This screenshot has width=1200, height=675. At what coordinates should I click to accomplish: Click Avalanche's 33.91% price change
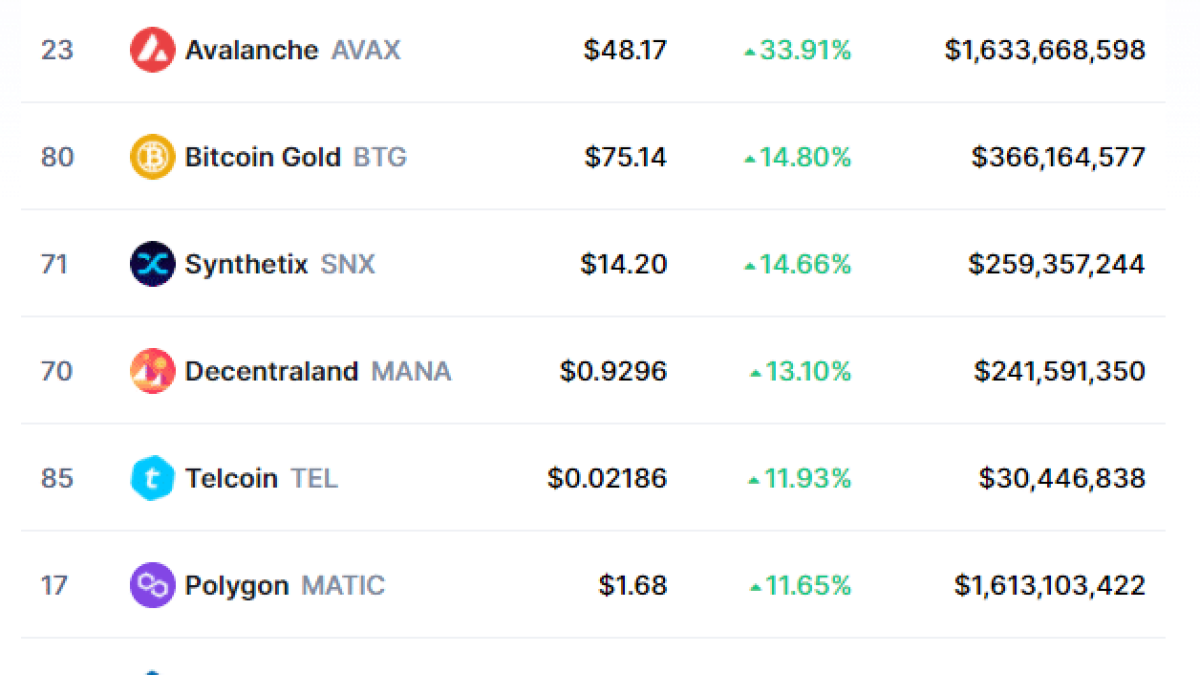click(x=804, y=50)
